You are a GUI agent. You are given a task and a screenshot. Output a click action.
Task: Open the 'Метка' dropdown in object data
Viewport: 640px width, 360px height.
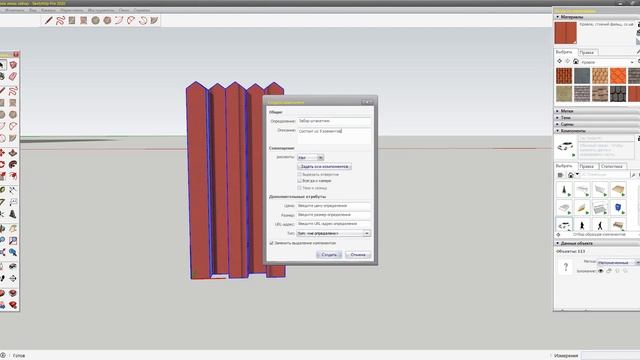coord(618,262)
